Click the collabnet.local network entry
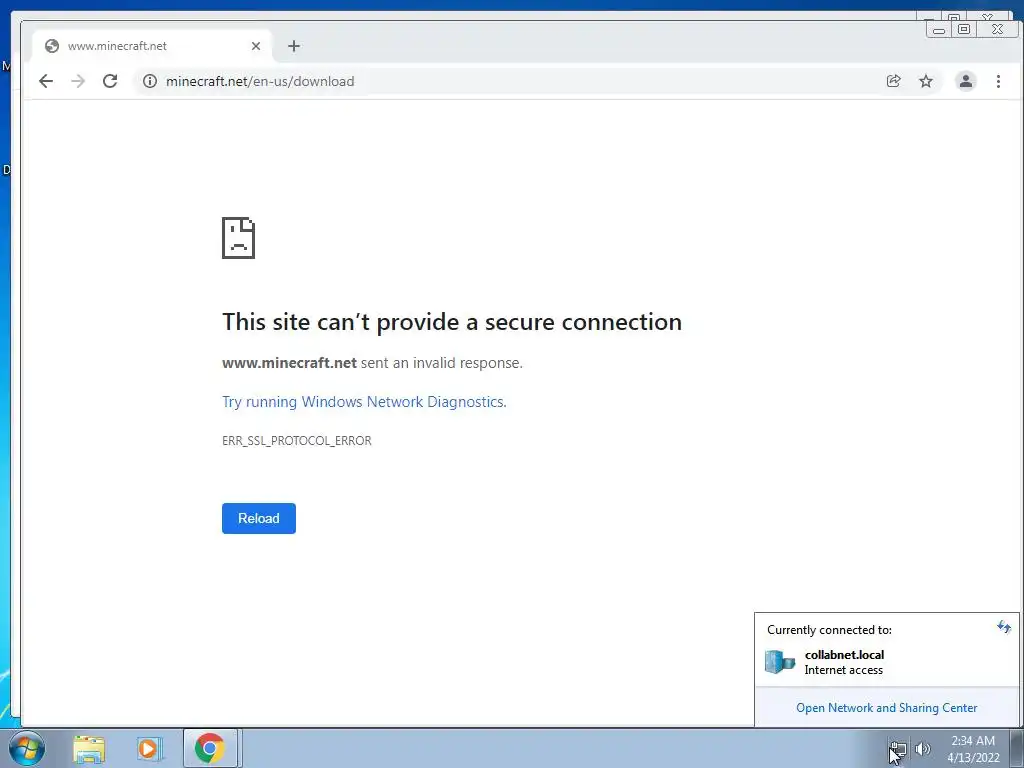 pos(886,662)
